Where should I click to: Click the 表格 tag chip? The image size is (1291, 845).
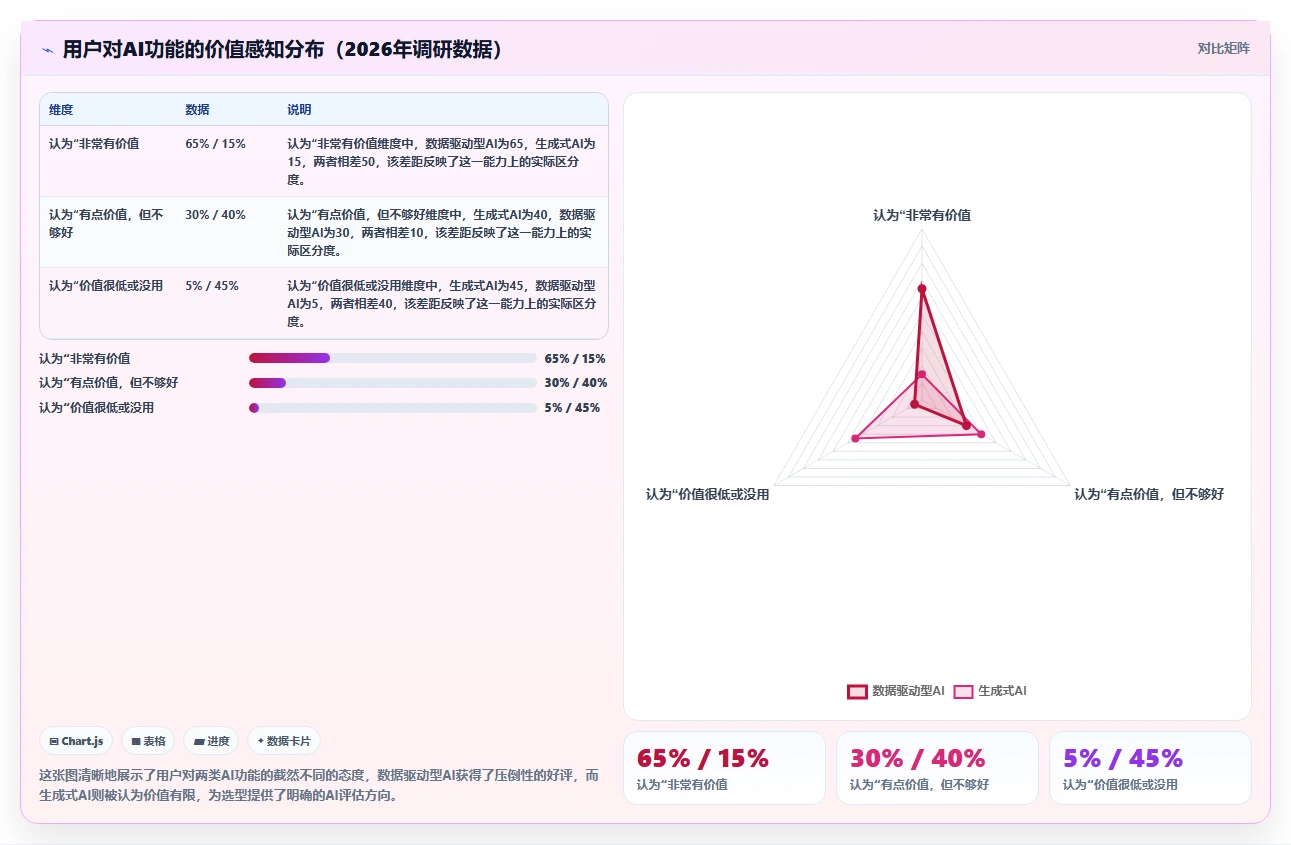148,741
